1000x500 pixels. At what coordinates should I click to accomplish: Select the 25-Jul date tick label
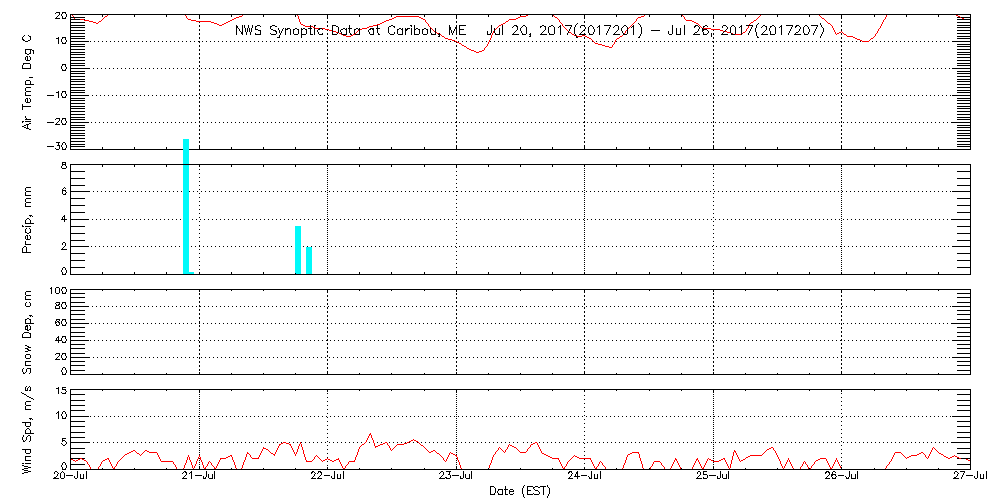(713, 477)
